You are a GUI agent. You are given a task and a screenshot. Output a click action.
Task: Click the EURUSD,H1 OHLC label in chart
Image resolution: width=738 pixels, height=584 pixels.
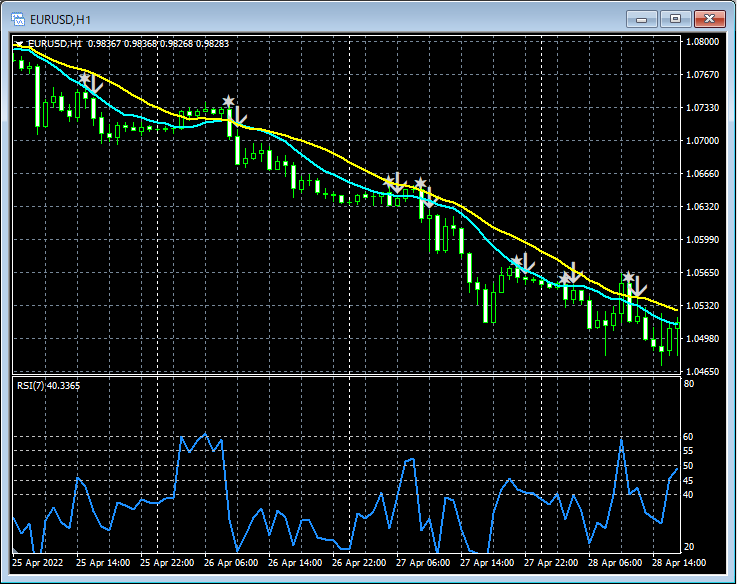pyautogui.click(x=128, y=44)
